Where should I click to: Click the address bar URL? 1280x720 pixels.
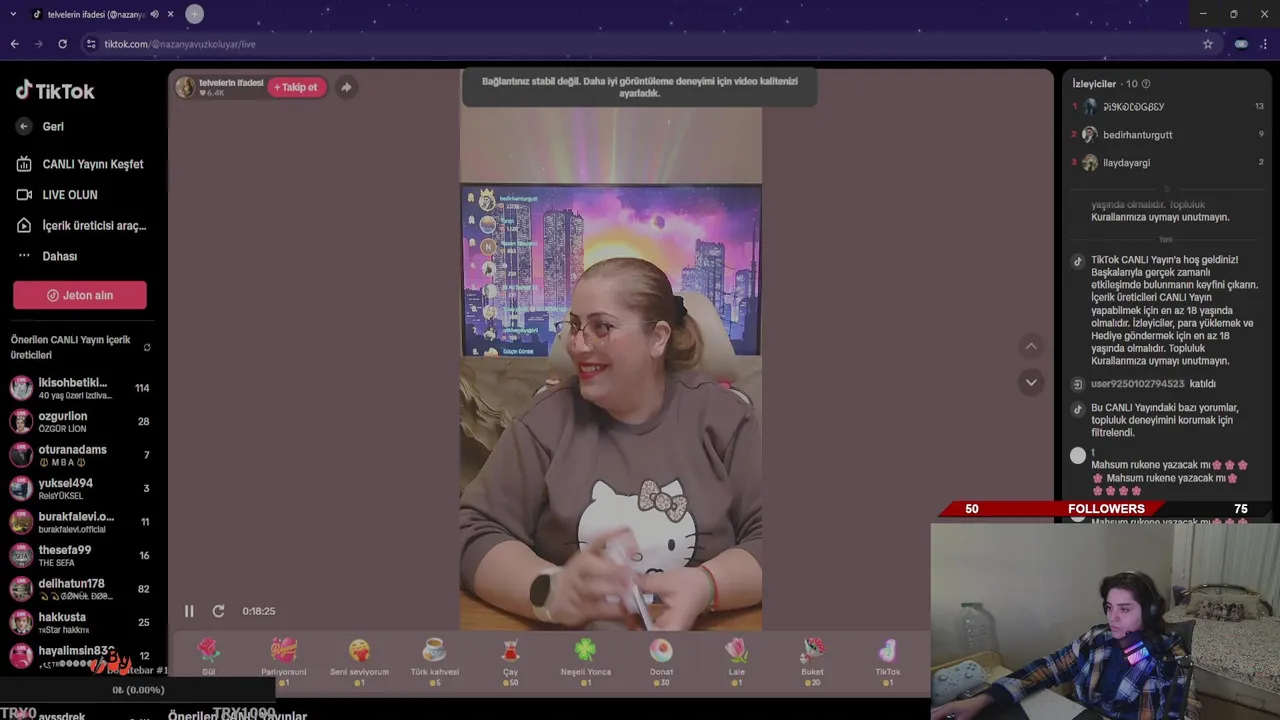pyautogui.click(x=180, y=44)
